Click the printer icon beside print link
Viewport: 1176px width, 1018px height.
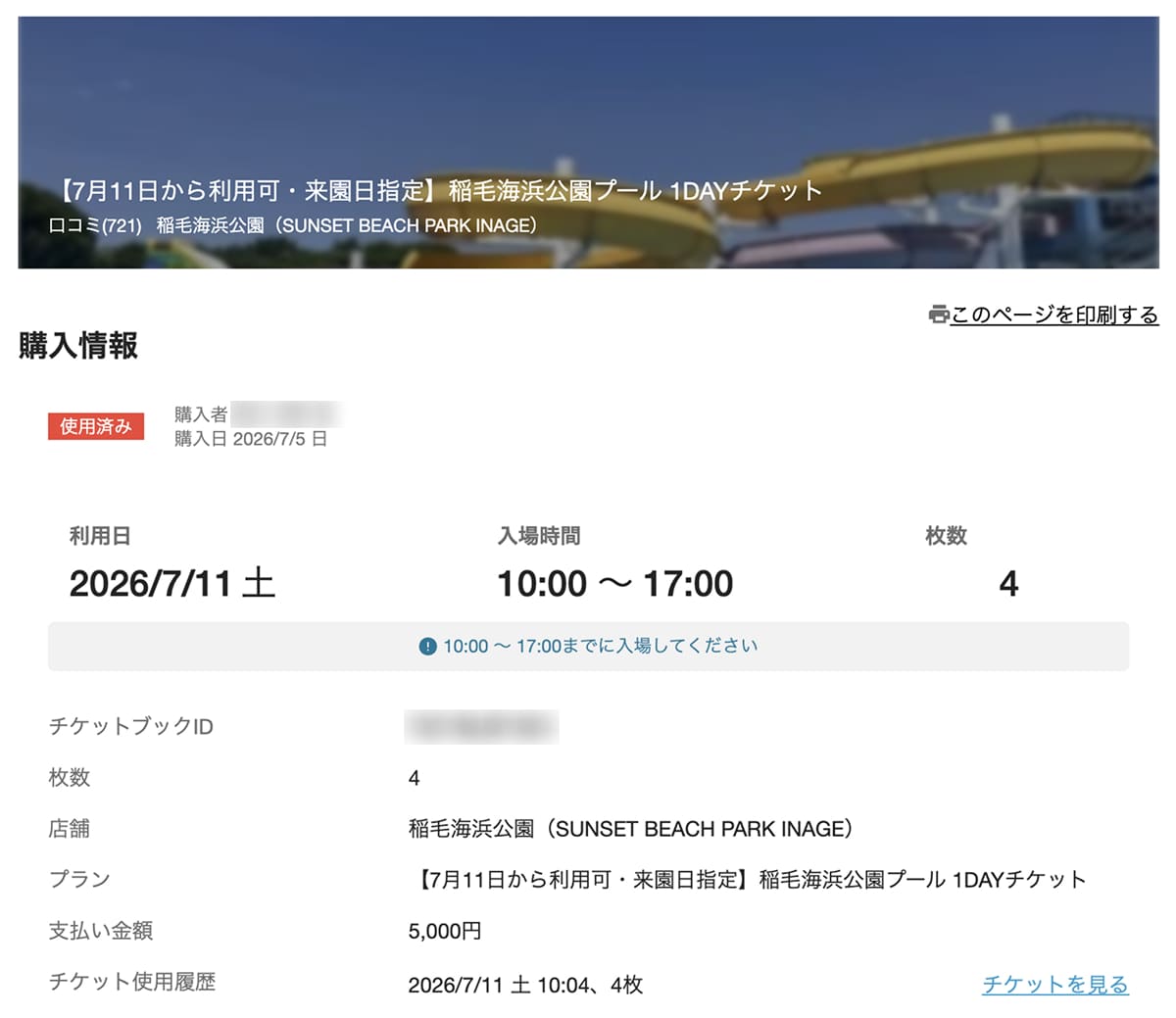coord(939,315)
